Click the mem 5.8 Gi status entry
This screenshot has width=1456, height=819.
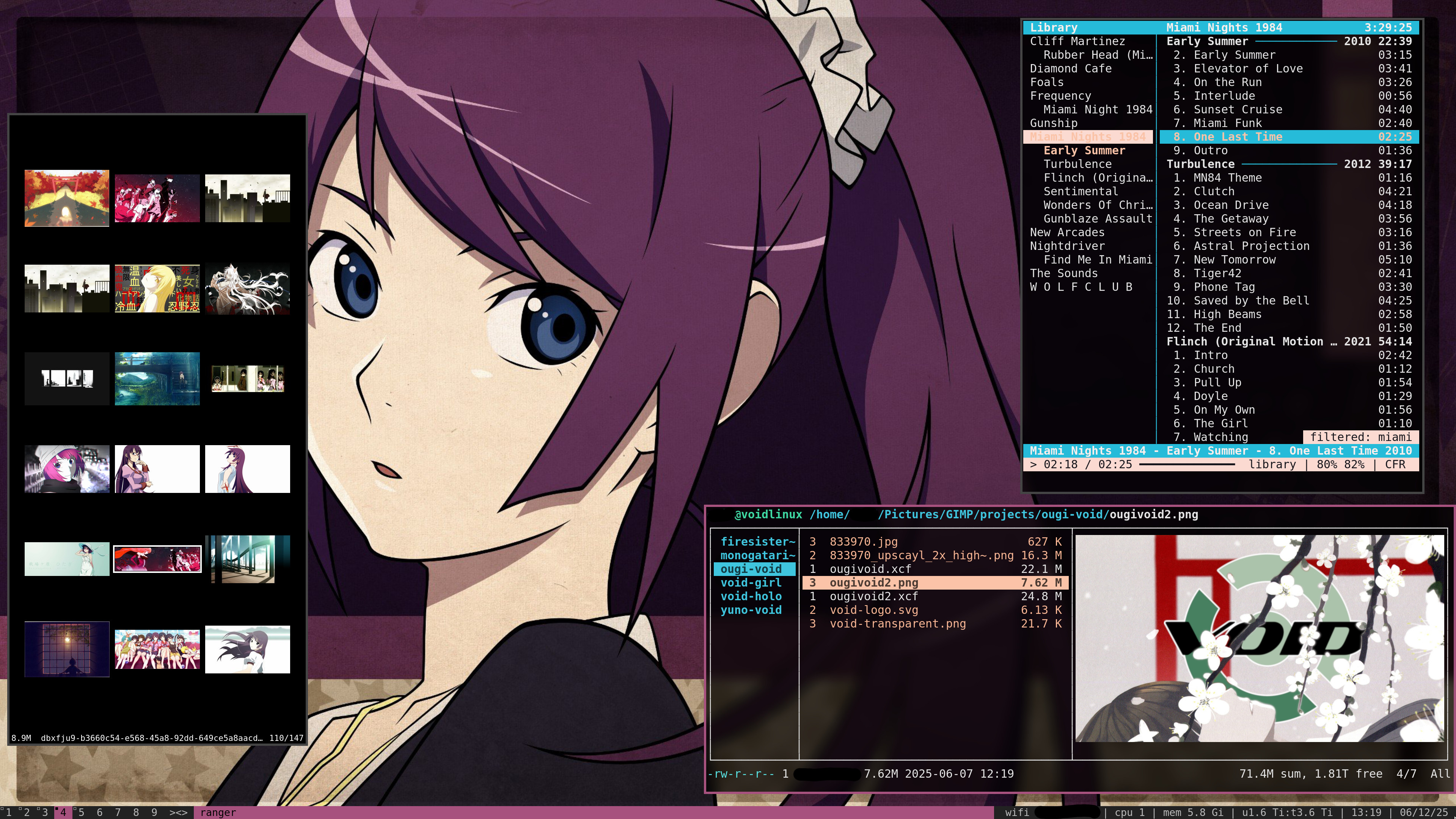point(1193,812)
